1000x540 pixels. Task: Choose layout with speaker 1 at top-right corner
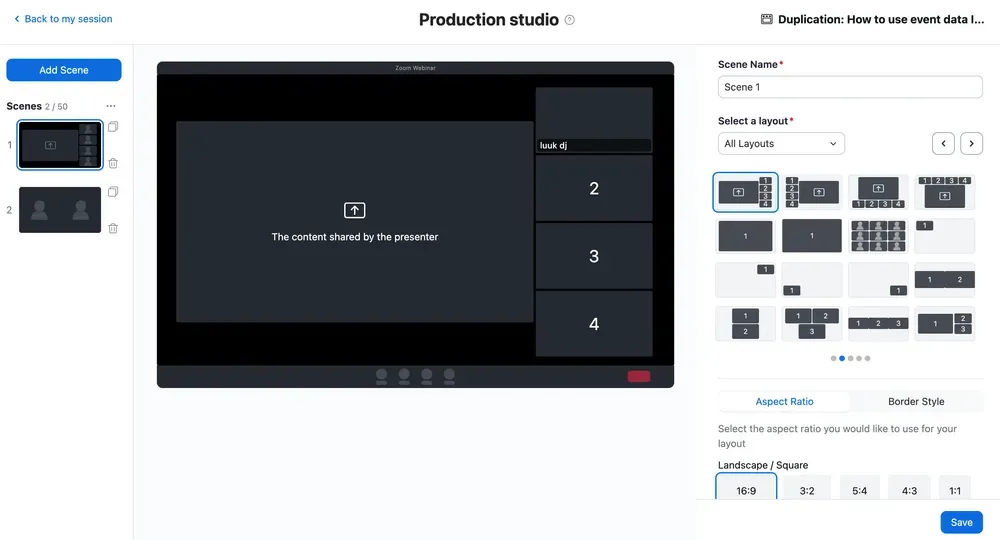(x=745, y=280)
